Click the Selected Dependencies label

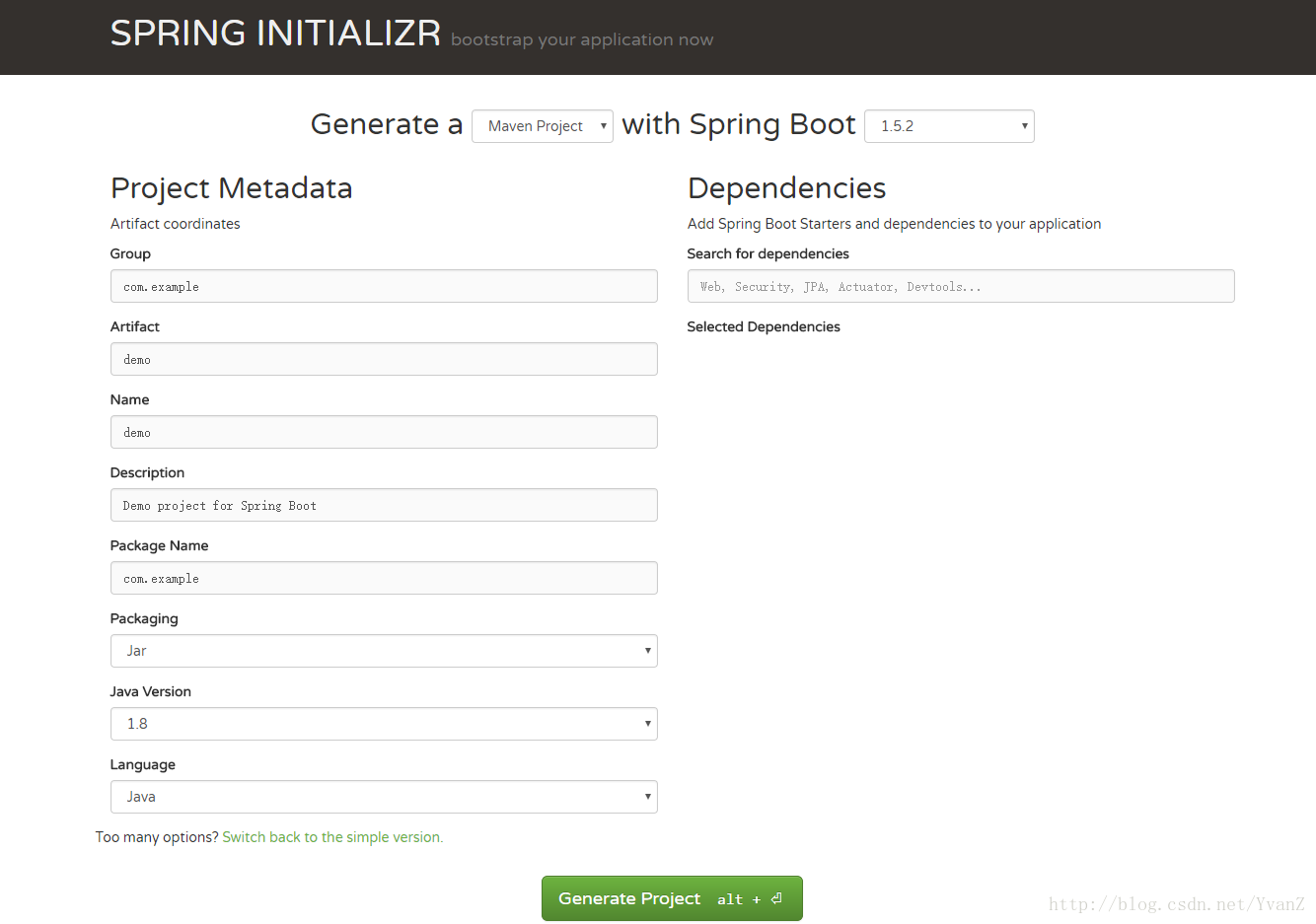click(x=764, y=326)
